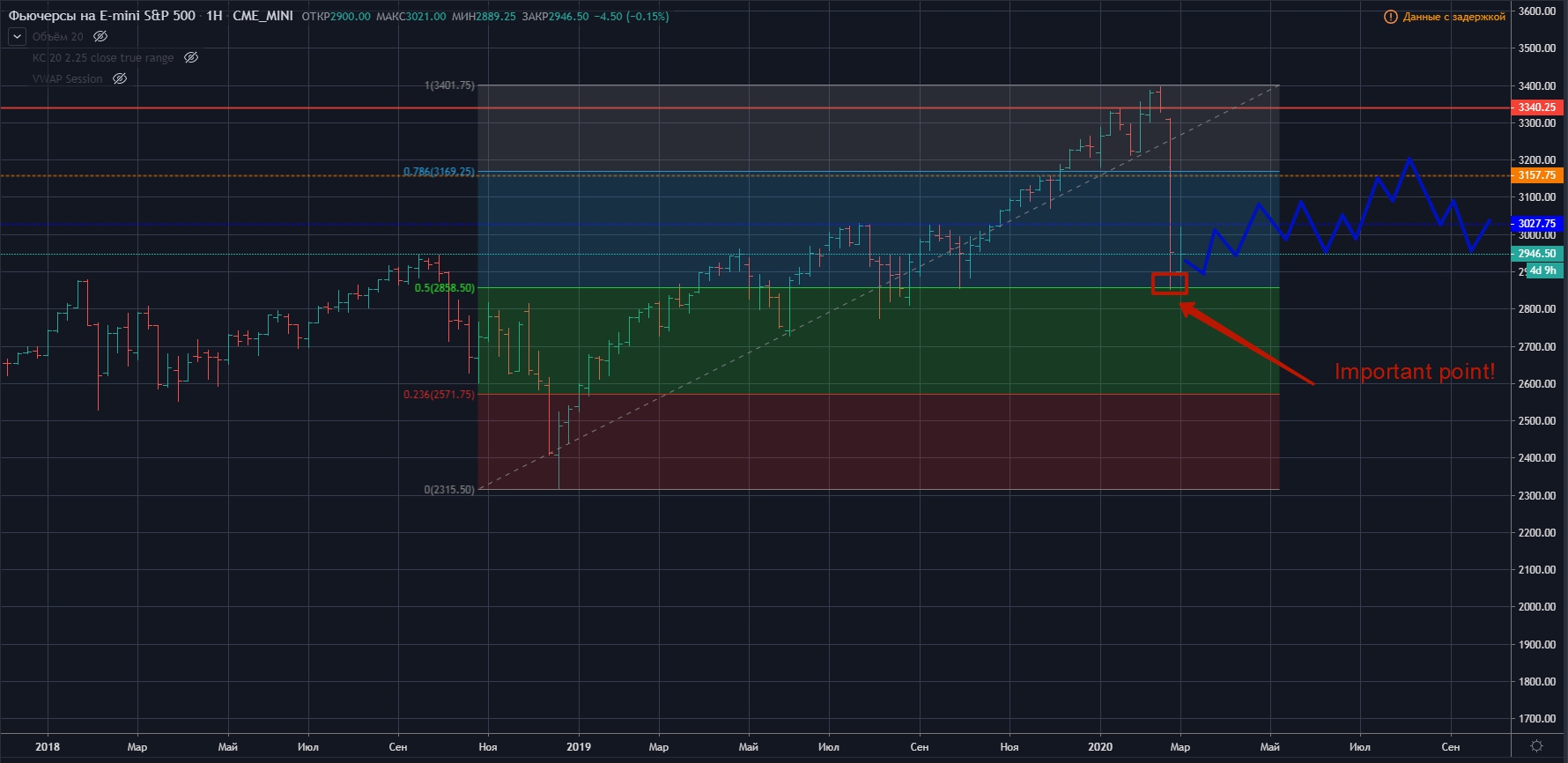This screenshot has height=763, width=1568.
Task: Select the МИН 2889.25 low value
Action: 484,17
